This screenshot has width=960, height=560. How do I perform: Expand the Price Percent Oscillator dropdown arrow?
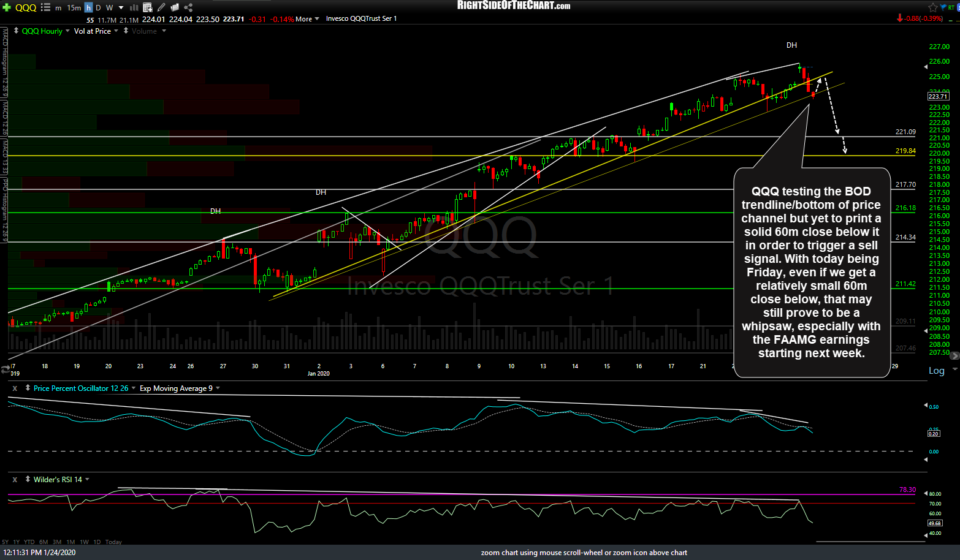(133, 388)
